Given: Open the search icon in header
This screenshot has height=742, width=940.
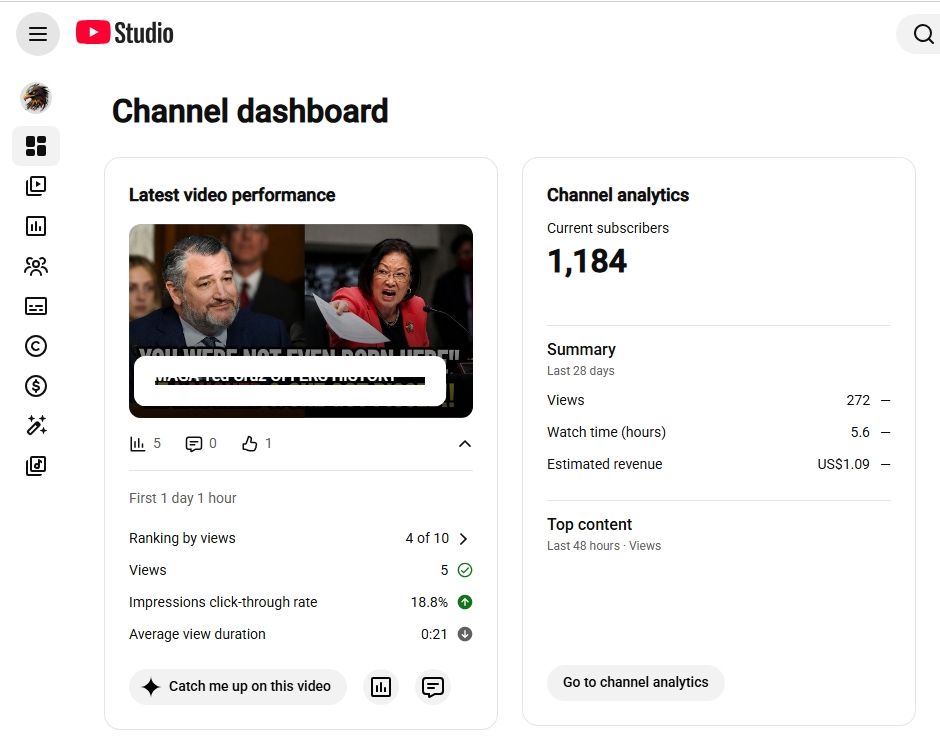Looking at the screenshot, I should [x=923, y=34].
